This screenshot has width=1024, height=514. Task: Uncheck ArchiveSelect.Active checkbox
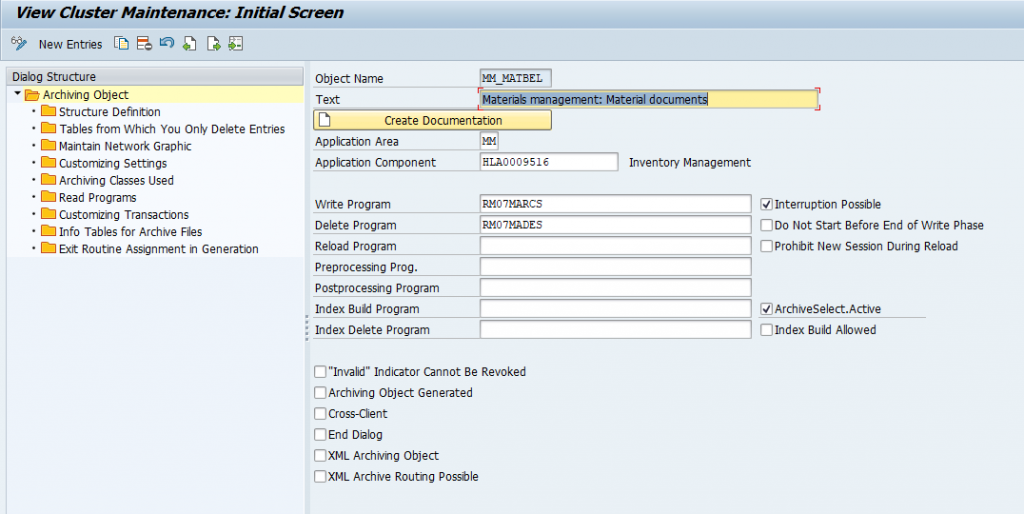767,309
